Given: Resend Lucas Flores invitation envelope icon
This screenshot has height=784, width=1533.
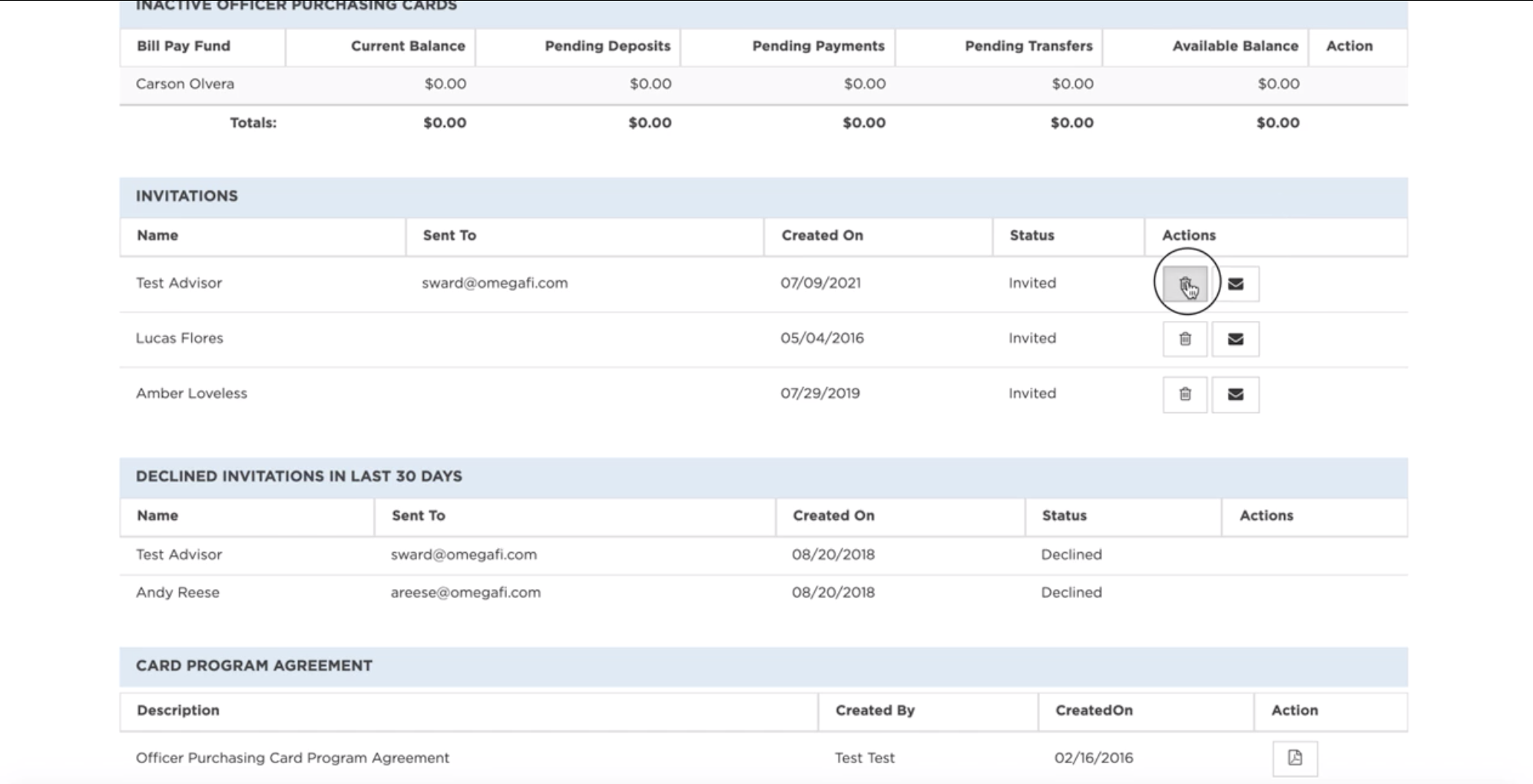Looking at the screenshot, I should point(1235,339).
